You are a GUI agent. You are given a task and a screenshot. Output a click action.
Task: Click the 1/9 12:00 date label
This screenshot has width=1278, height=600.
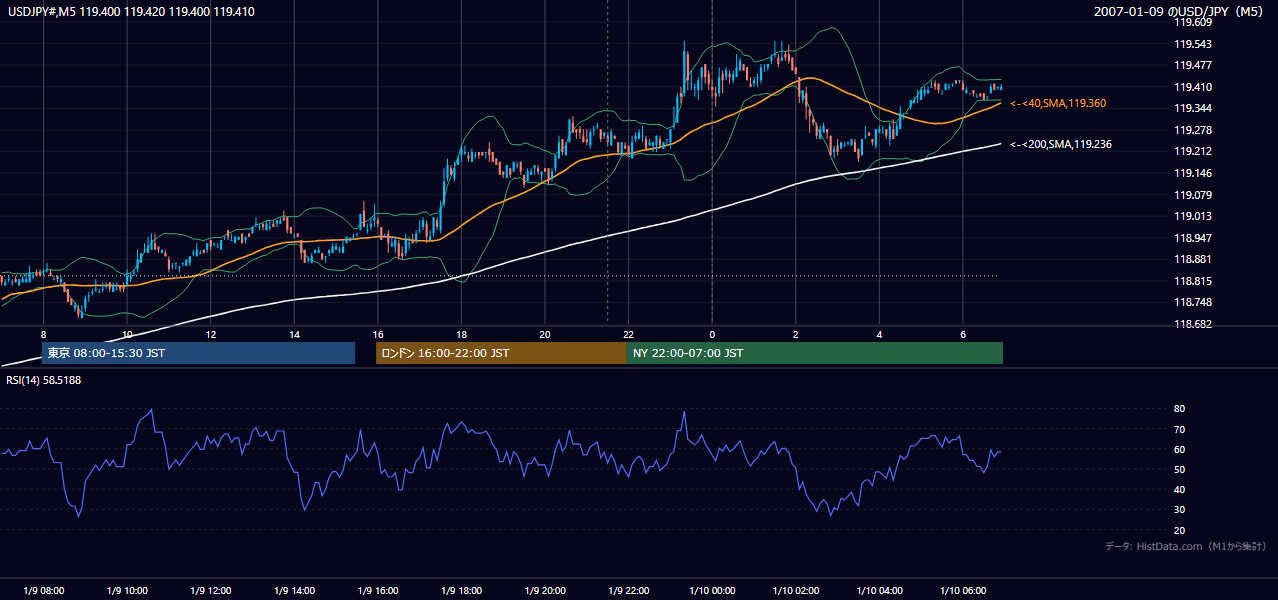point(210,591)
